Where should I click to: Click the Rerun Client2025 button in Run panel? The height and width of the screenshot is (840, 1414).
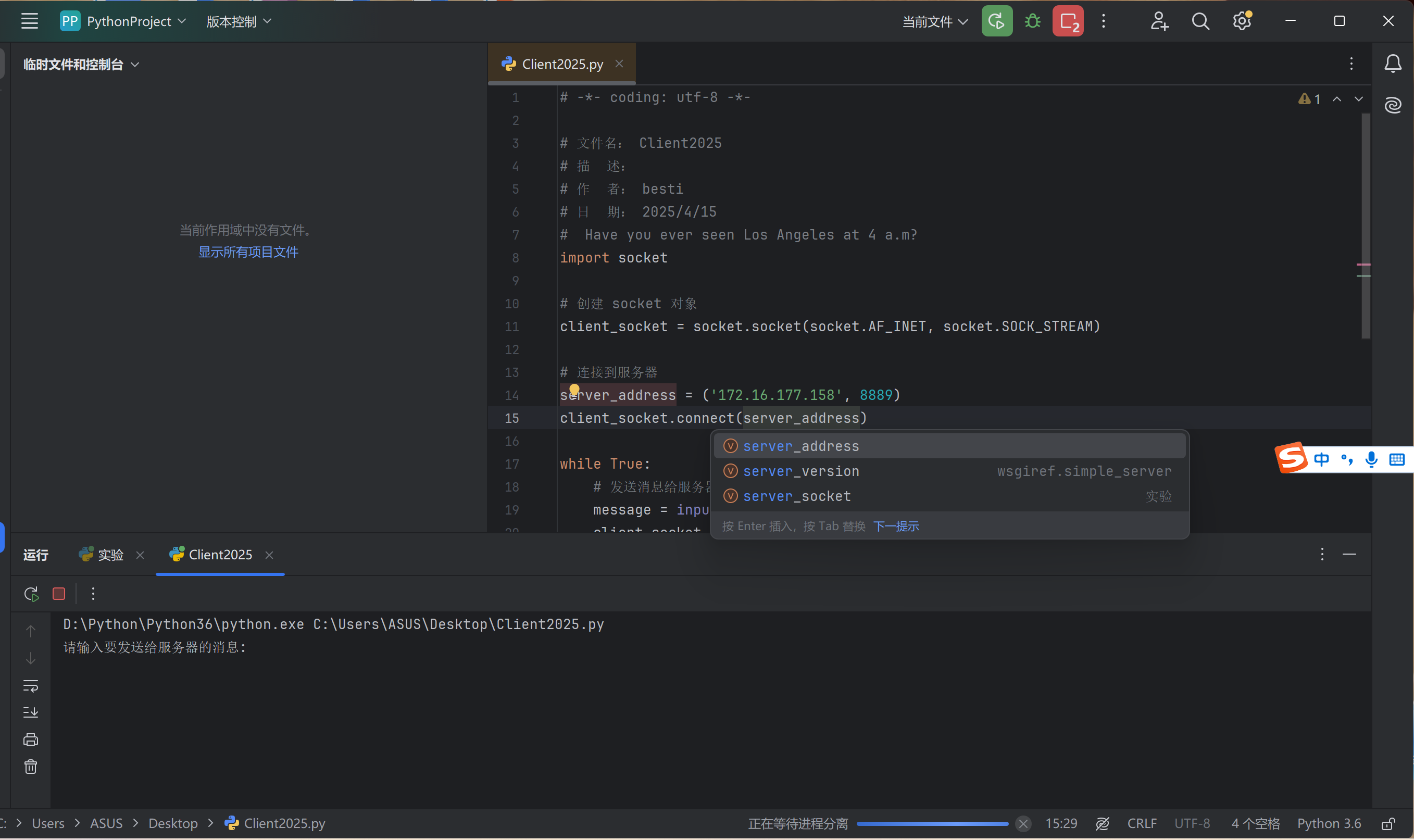31,594
